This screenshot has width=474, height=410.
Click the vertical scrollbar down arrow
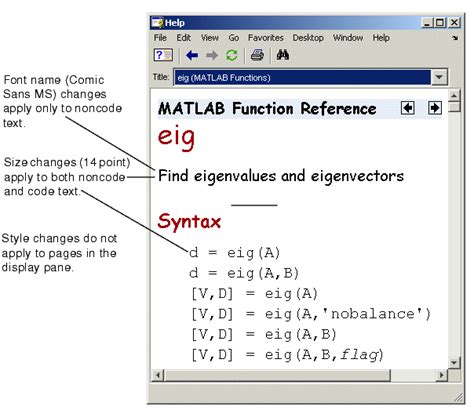click(x=454, y=362)
